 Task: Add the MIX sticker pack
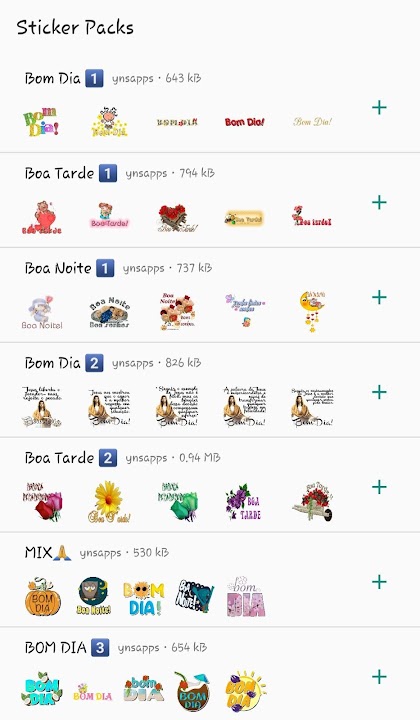(x=379, y=582)
